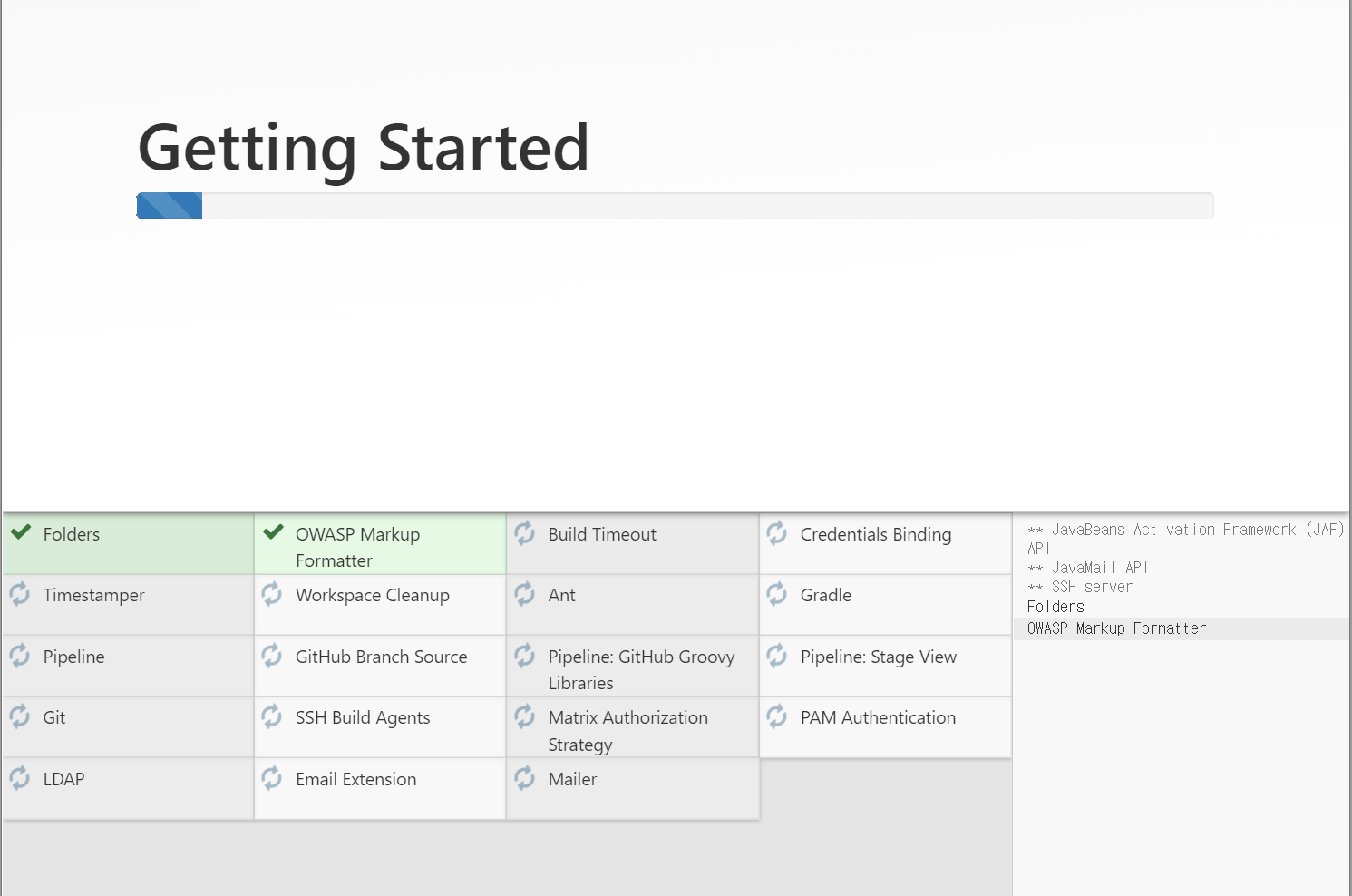Click Pipeline: Stage View plugin name

click(879, 657)
